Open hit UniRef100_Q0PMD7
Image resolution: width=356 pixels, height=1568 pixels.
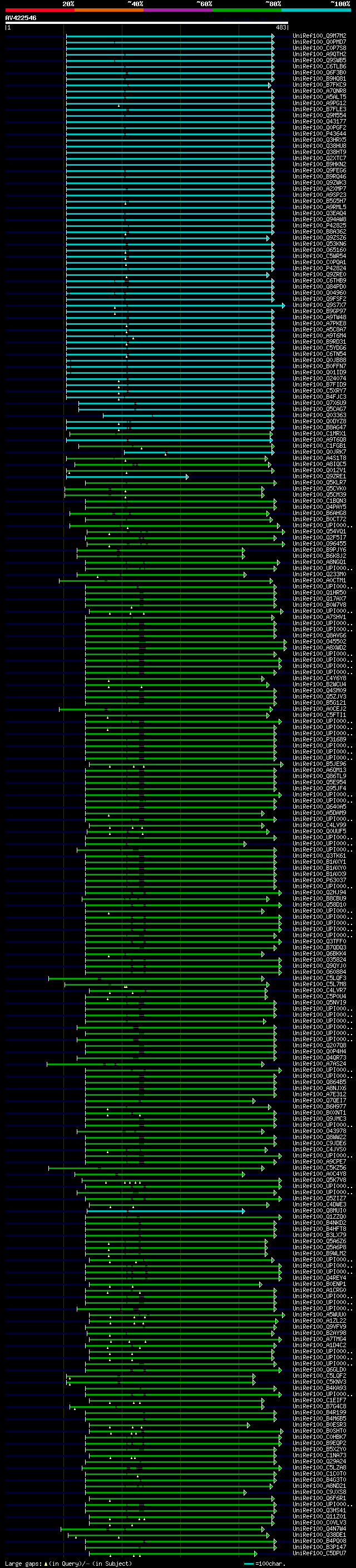pyautogui.click(x=319, y=42)
